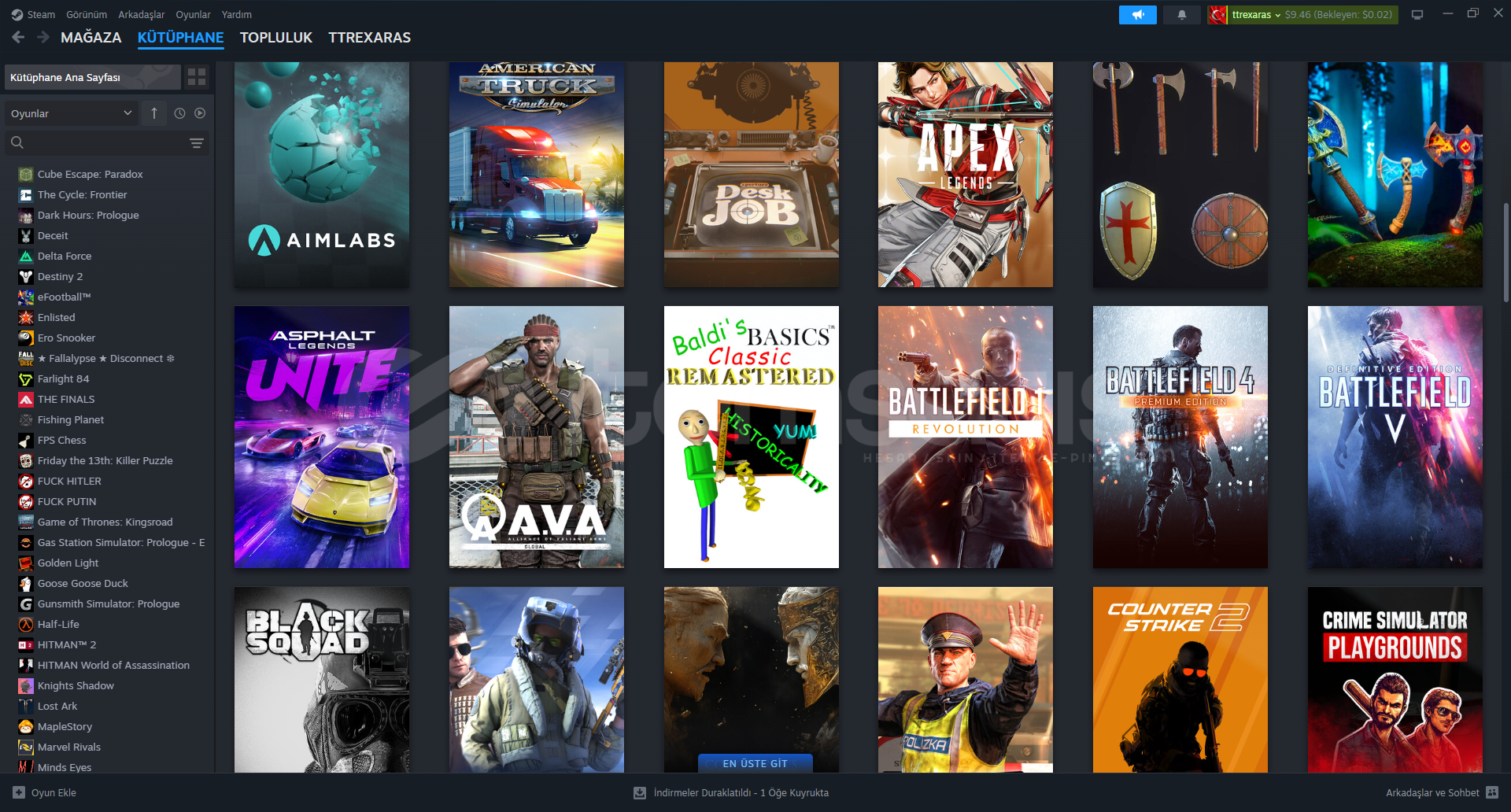
Task: Click the EN ÜSTE GİT button
Action: [x=755, y=763]
